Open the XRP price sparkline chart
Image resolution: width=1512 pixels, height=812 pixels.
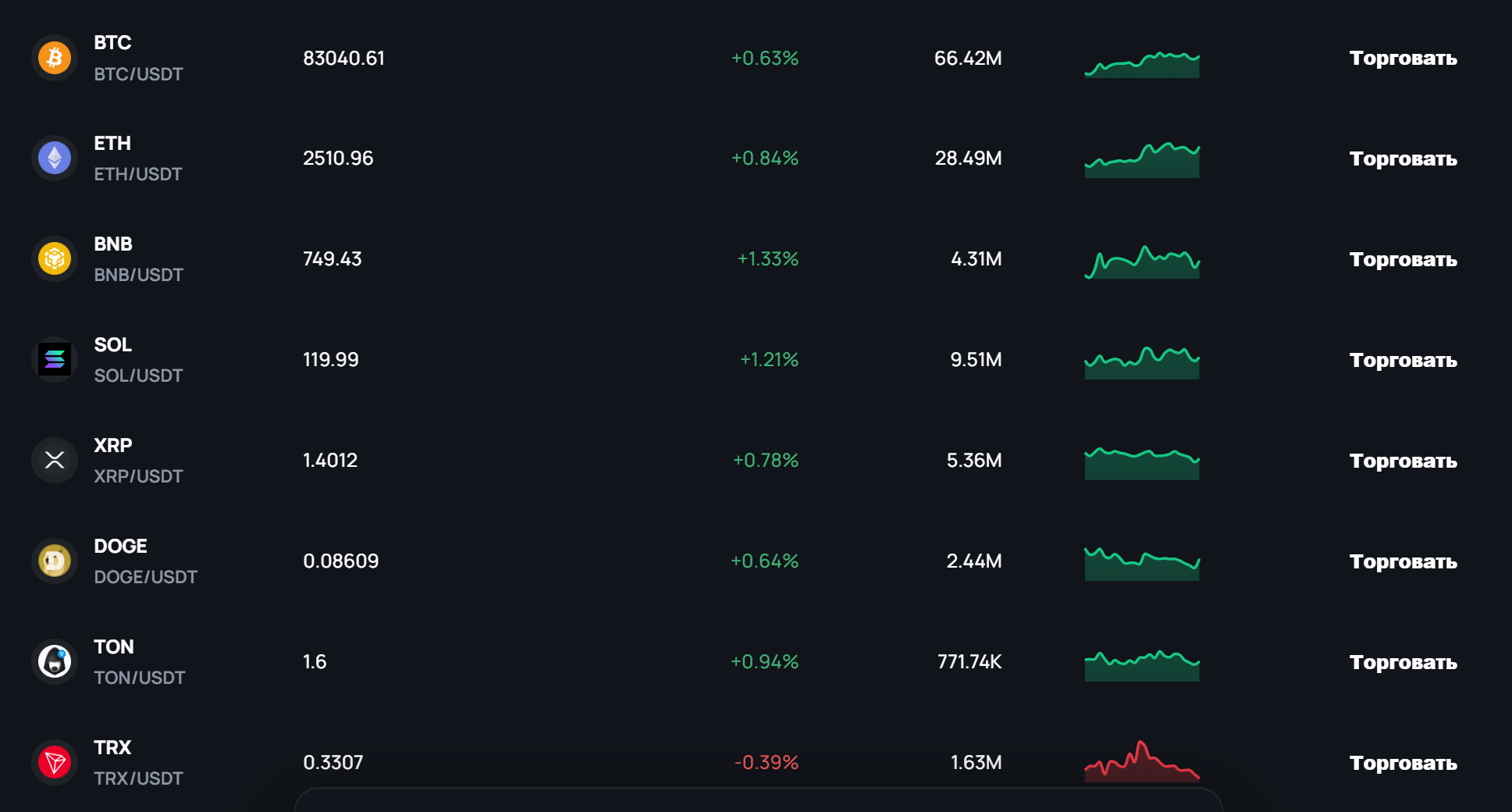(1142, 464)
